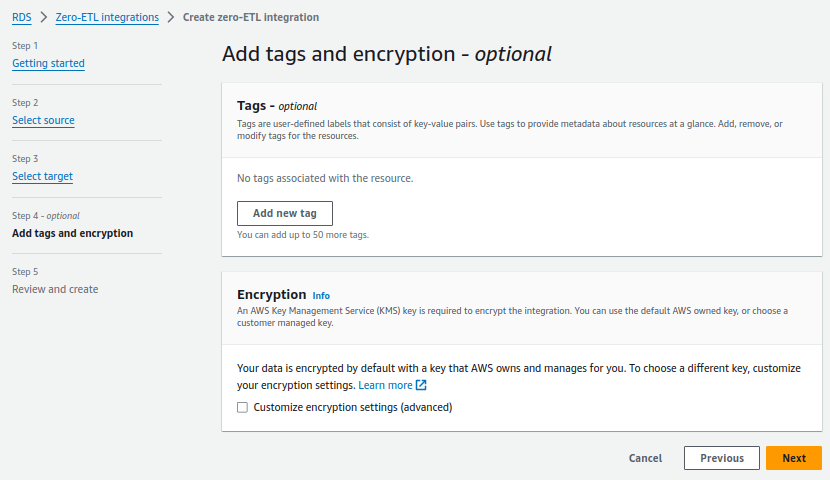
Task: Open the Info link next to Encryption
Action: tap(321, 296)
